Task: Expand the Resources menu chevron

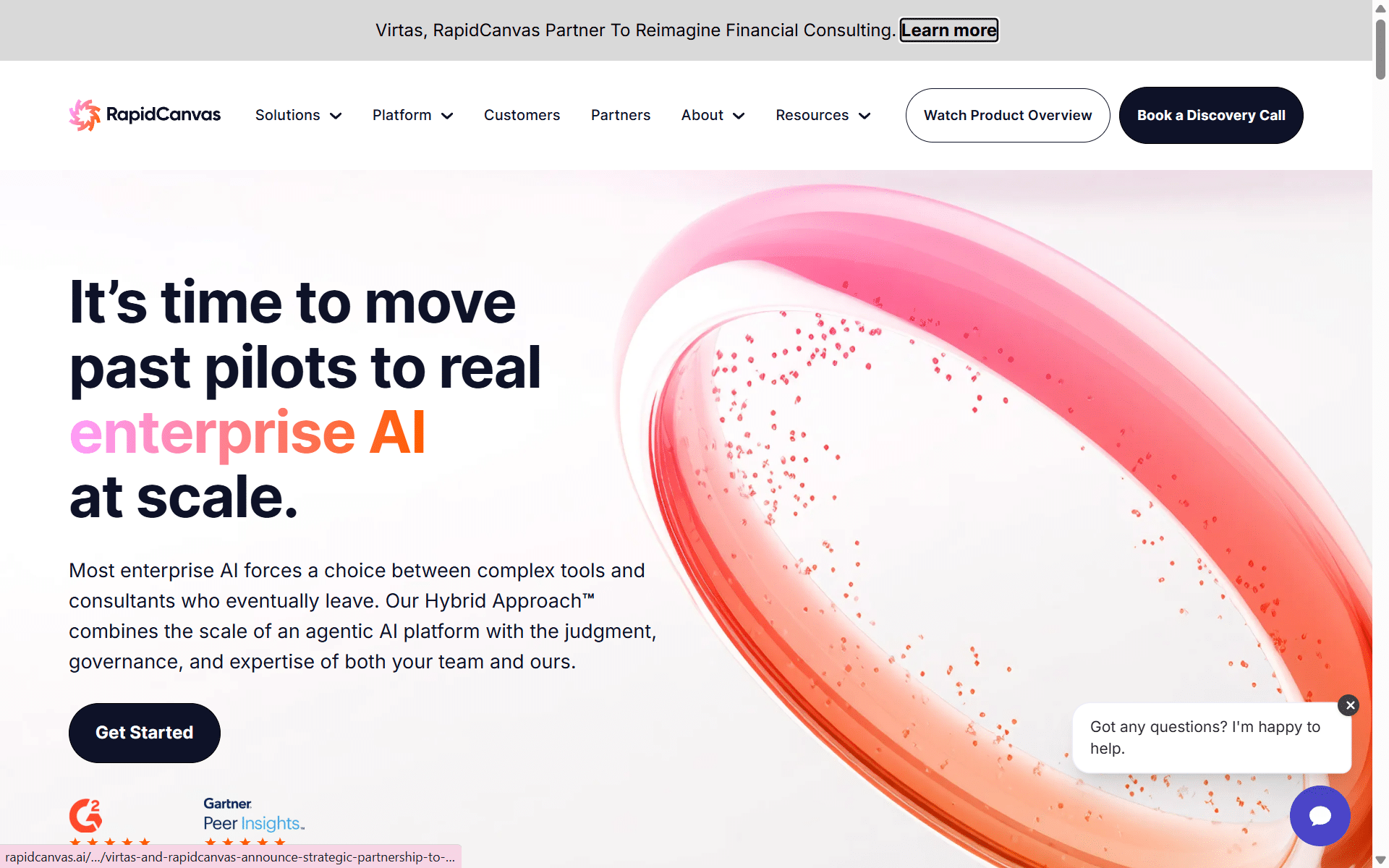Action: coord(865,116)
